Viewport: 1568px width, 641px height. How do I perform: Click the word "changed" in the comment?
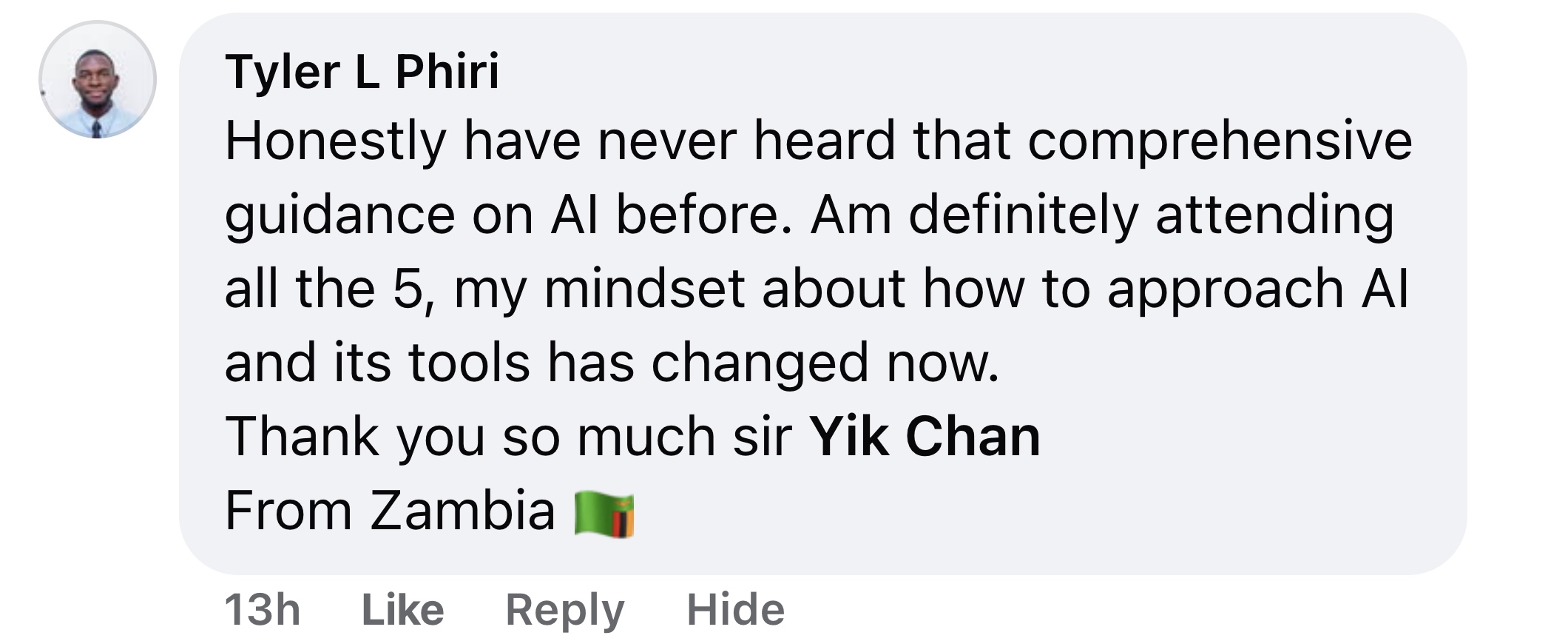point(760,363)
